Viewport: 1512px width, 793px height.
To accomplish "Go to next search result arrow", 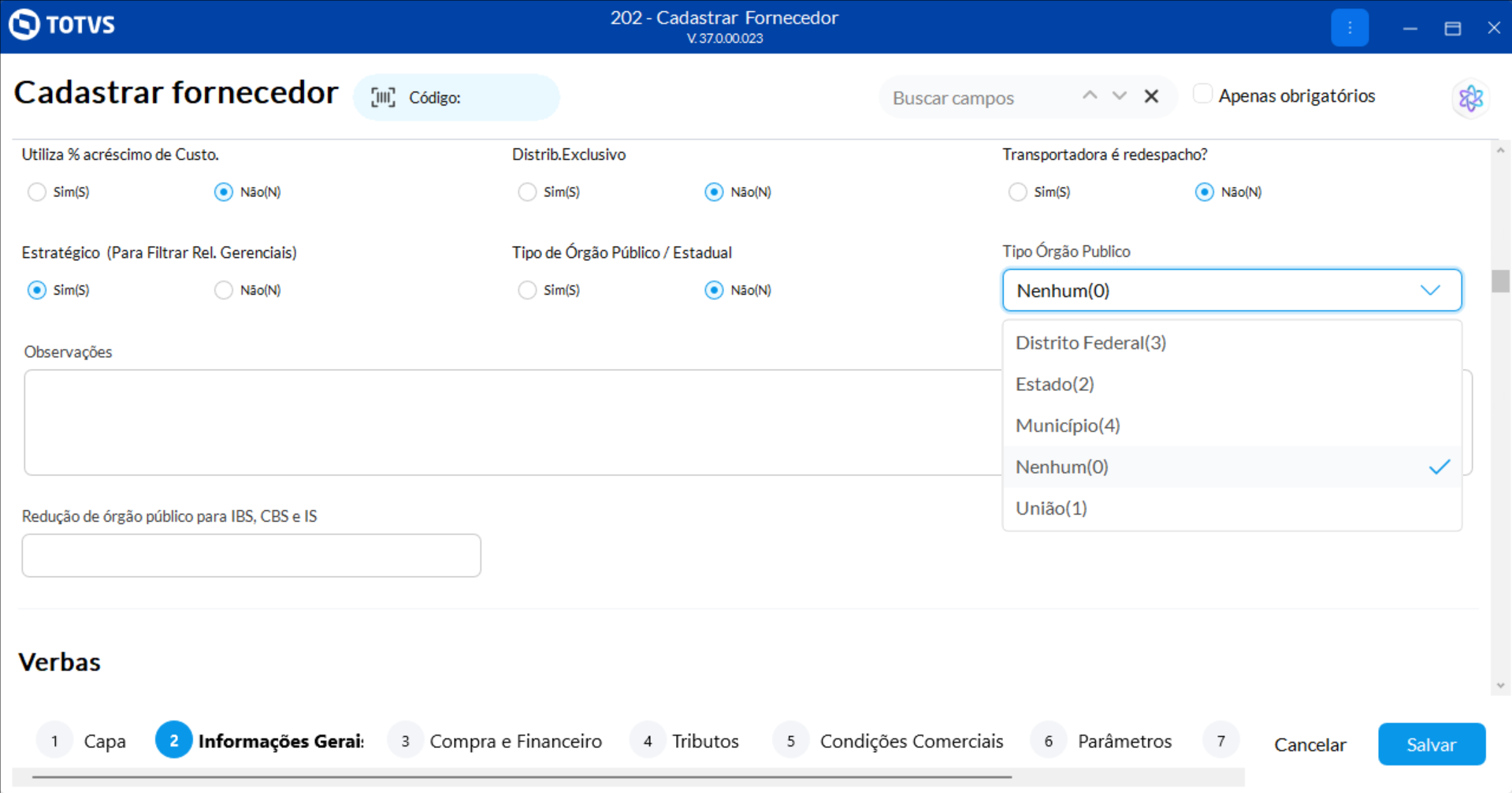I will click(x=1120, y=96).
